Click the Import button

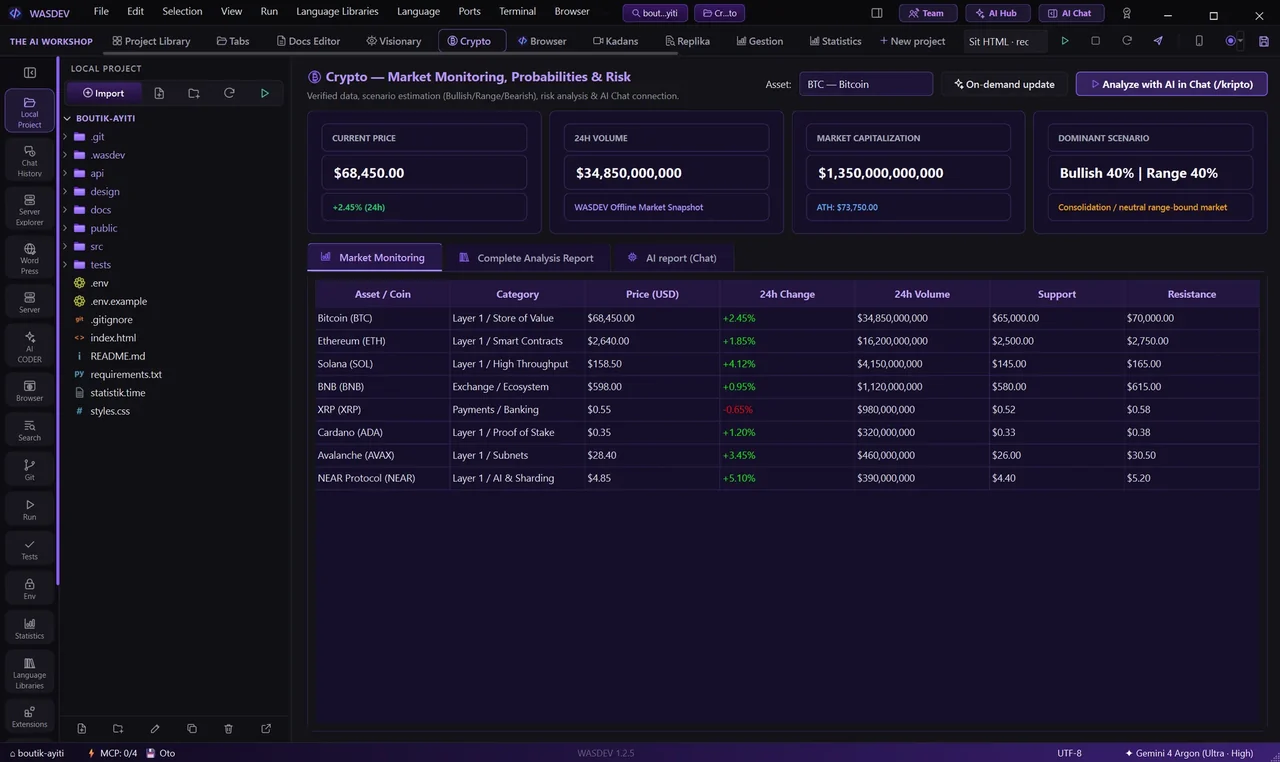[104, 93]
